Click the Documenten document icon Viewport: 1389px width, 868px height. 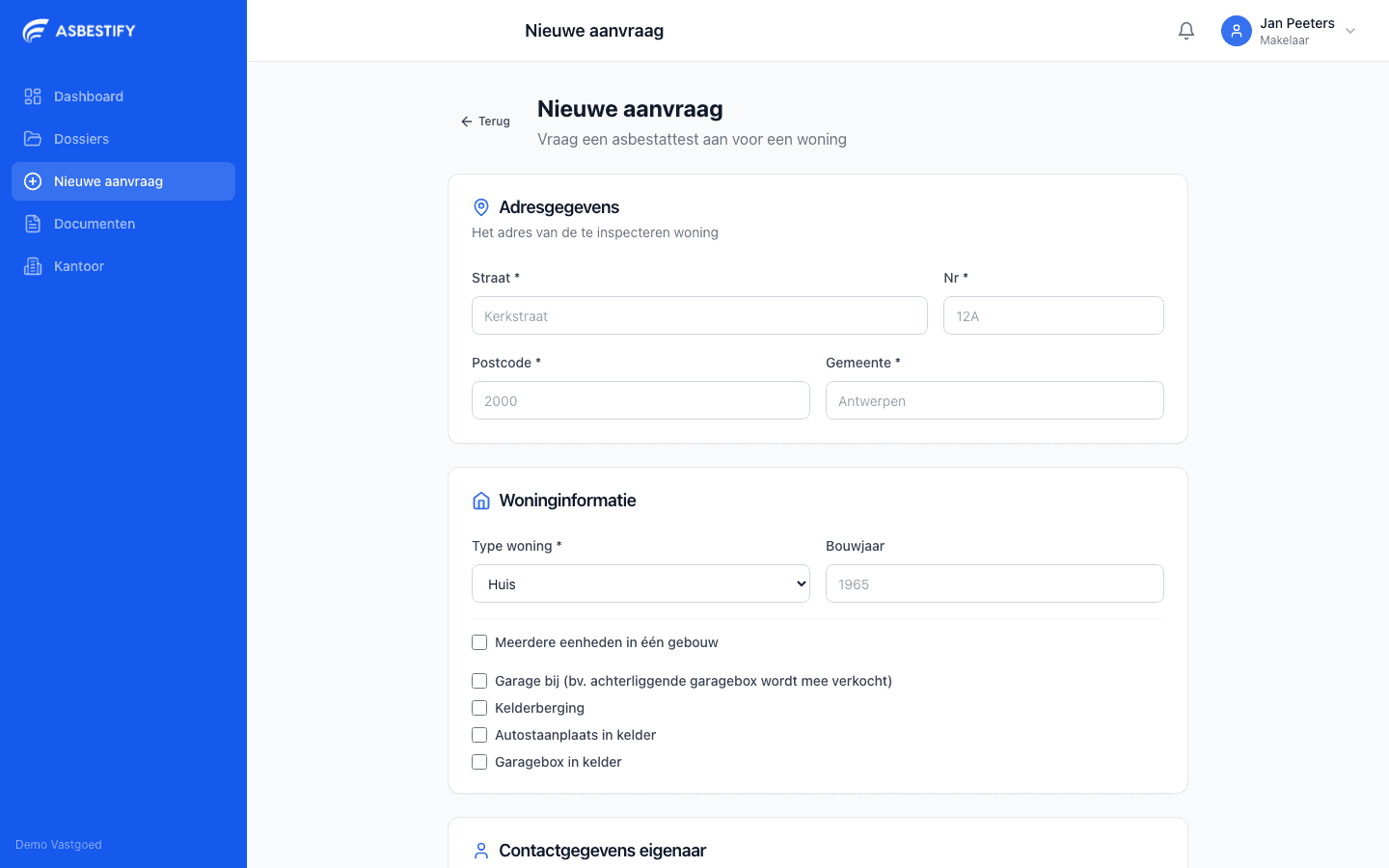point(32,224)
